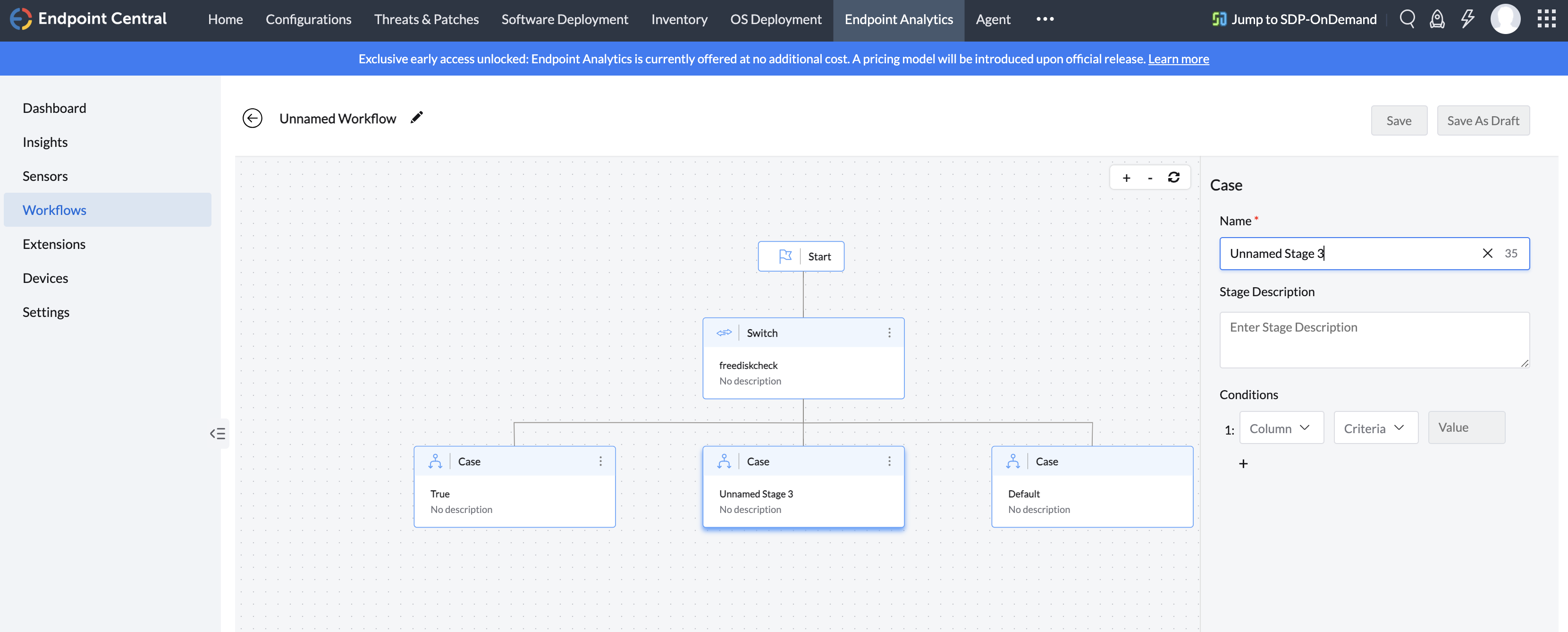1568x632 pixels.
Task: Zoom in the canvas with plus icon
Action: [x=1126, y=178]
